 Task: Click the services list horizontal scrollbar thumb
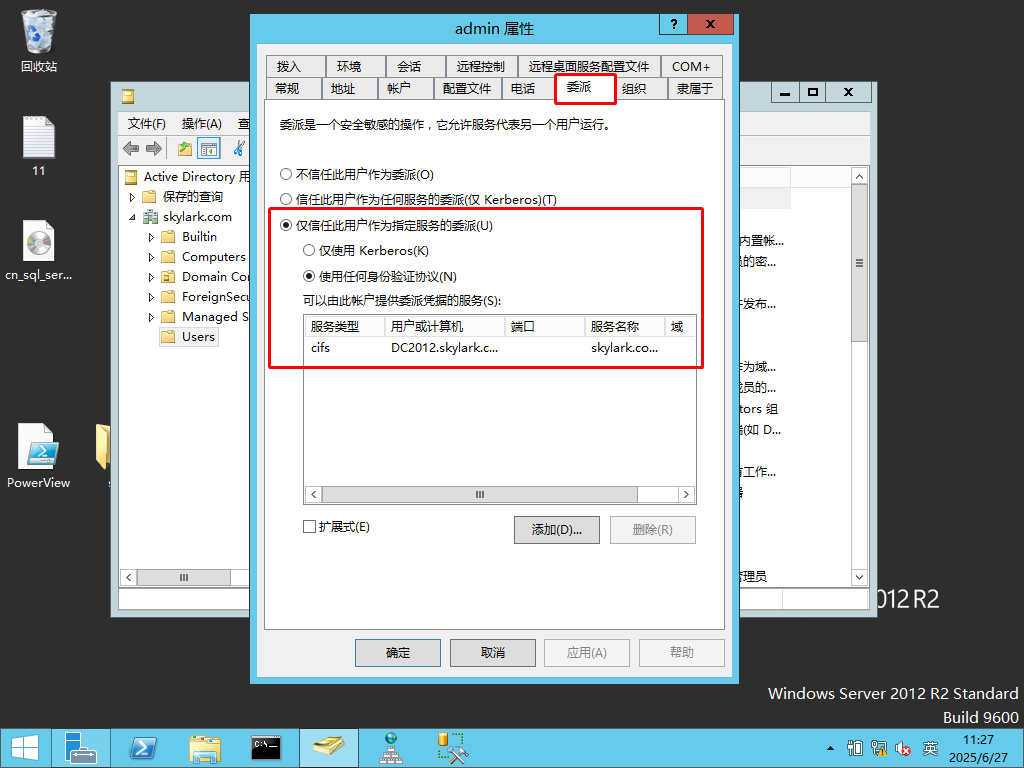coord(479,495)
